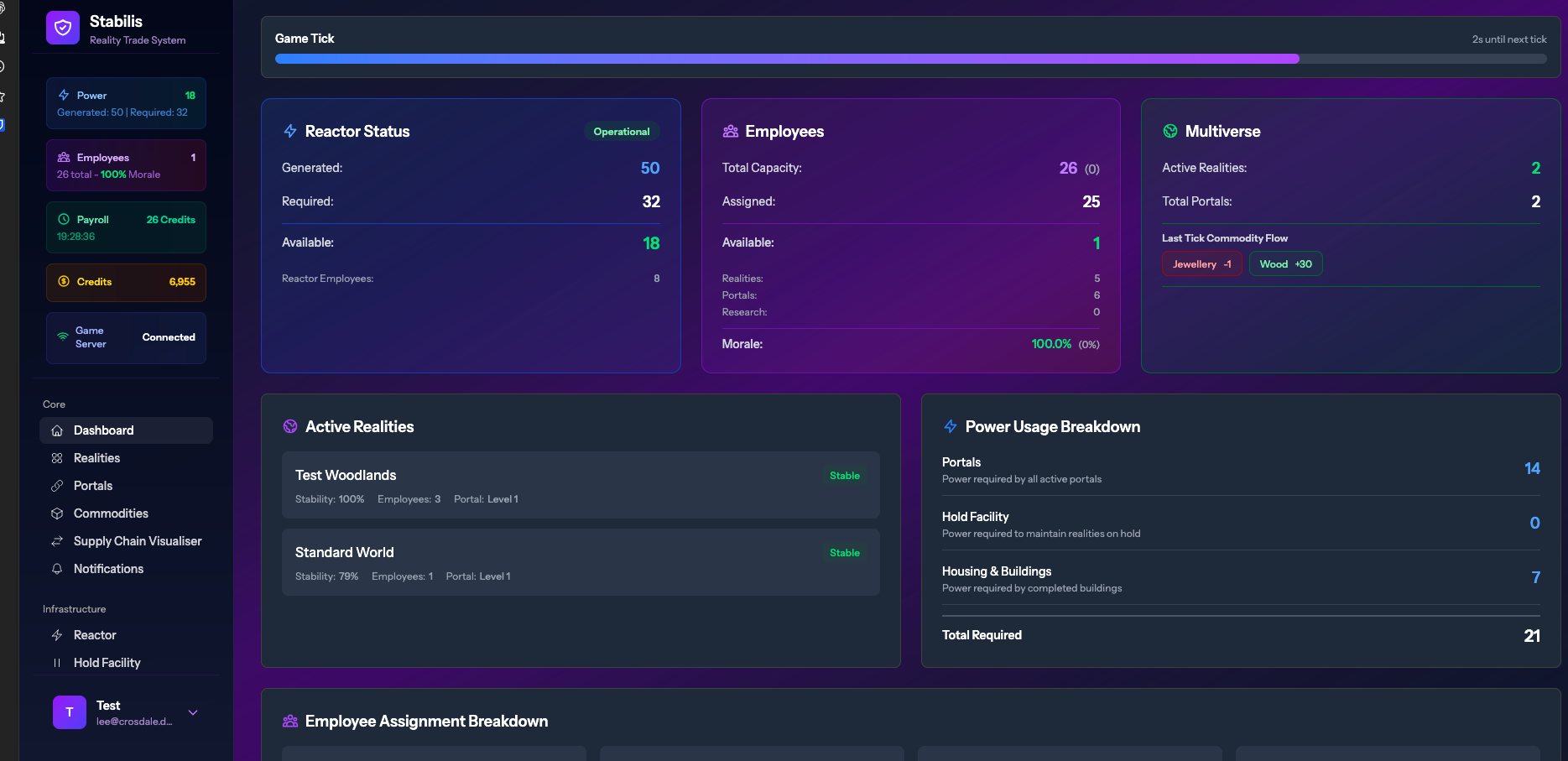Click the Game Server wifi icon
Screen dimensions: 1568x761
click(63, 336)
